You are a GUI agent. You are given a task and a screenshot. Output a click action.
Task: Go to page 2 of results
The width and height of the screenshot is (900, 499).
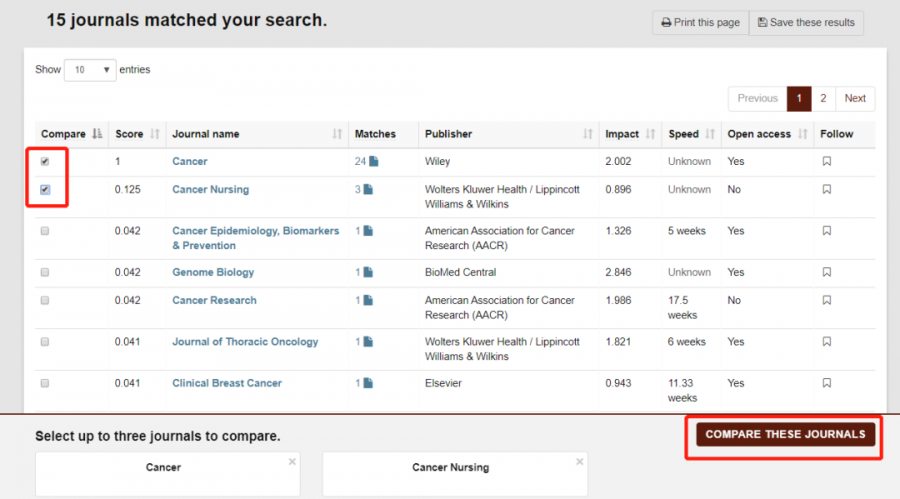pyautogui.click(x=823, y=98)
